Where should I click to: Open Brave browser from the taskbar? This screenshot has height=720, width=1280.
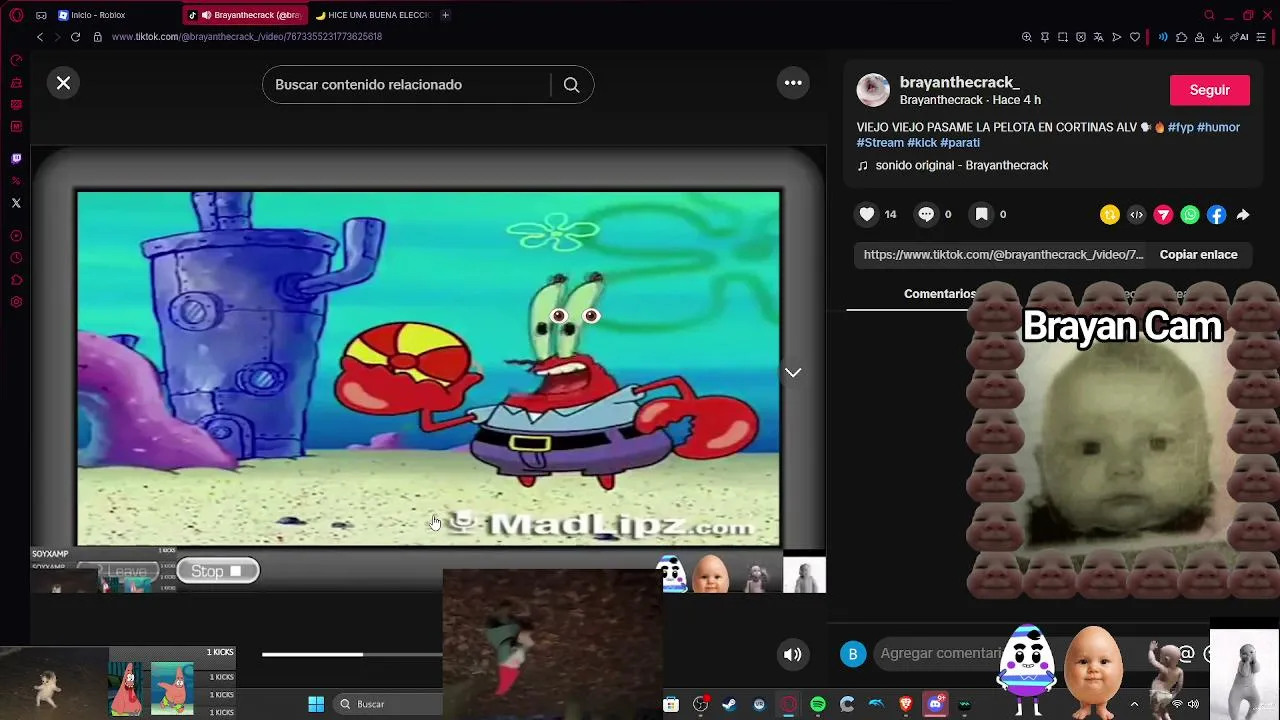click(x=906, y=704)
